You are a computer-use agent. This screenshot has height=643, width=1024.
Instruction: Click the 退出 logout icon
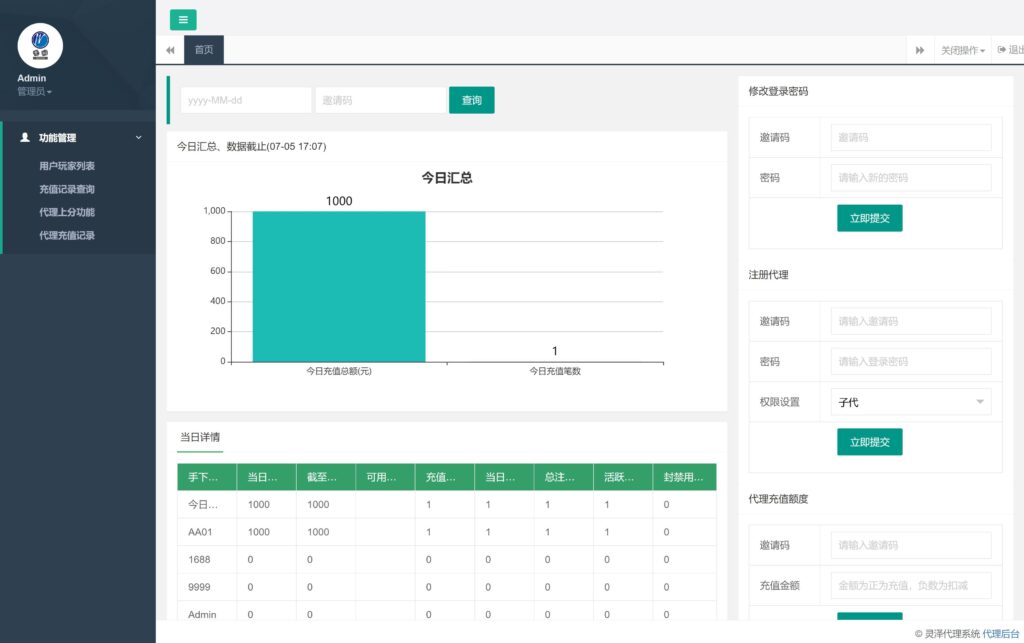(x=1002, y=50)
